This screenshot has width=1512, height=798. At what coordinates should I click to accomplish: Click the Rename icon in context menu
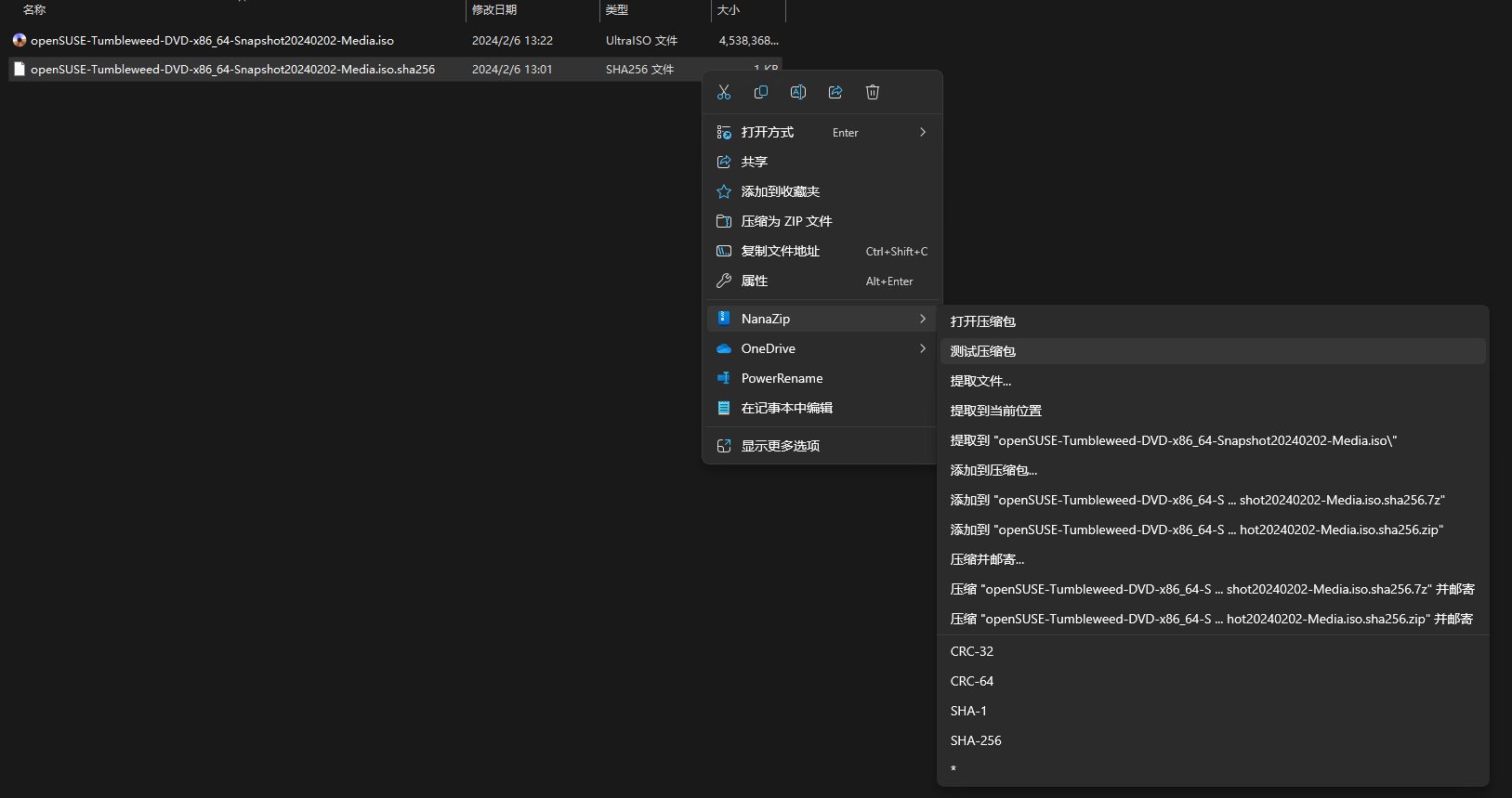(798, 92)
